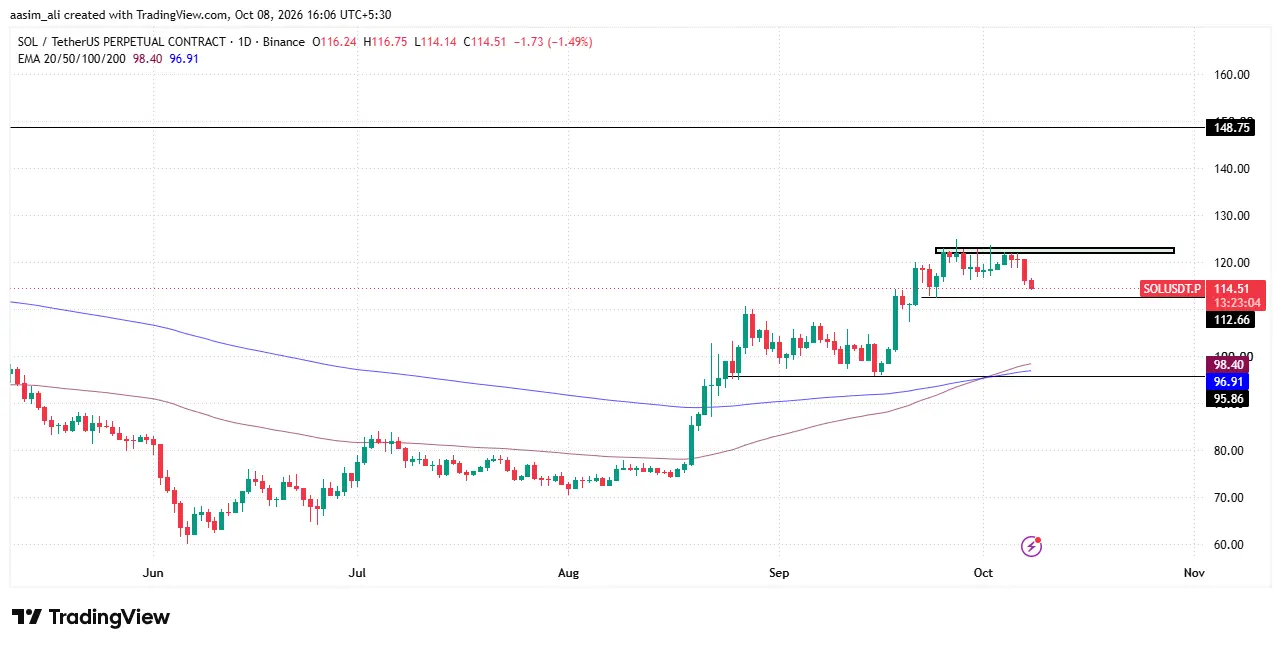
Task: Select the 95.86 price label on axis
Action: pos(1228,398)
